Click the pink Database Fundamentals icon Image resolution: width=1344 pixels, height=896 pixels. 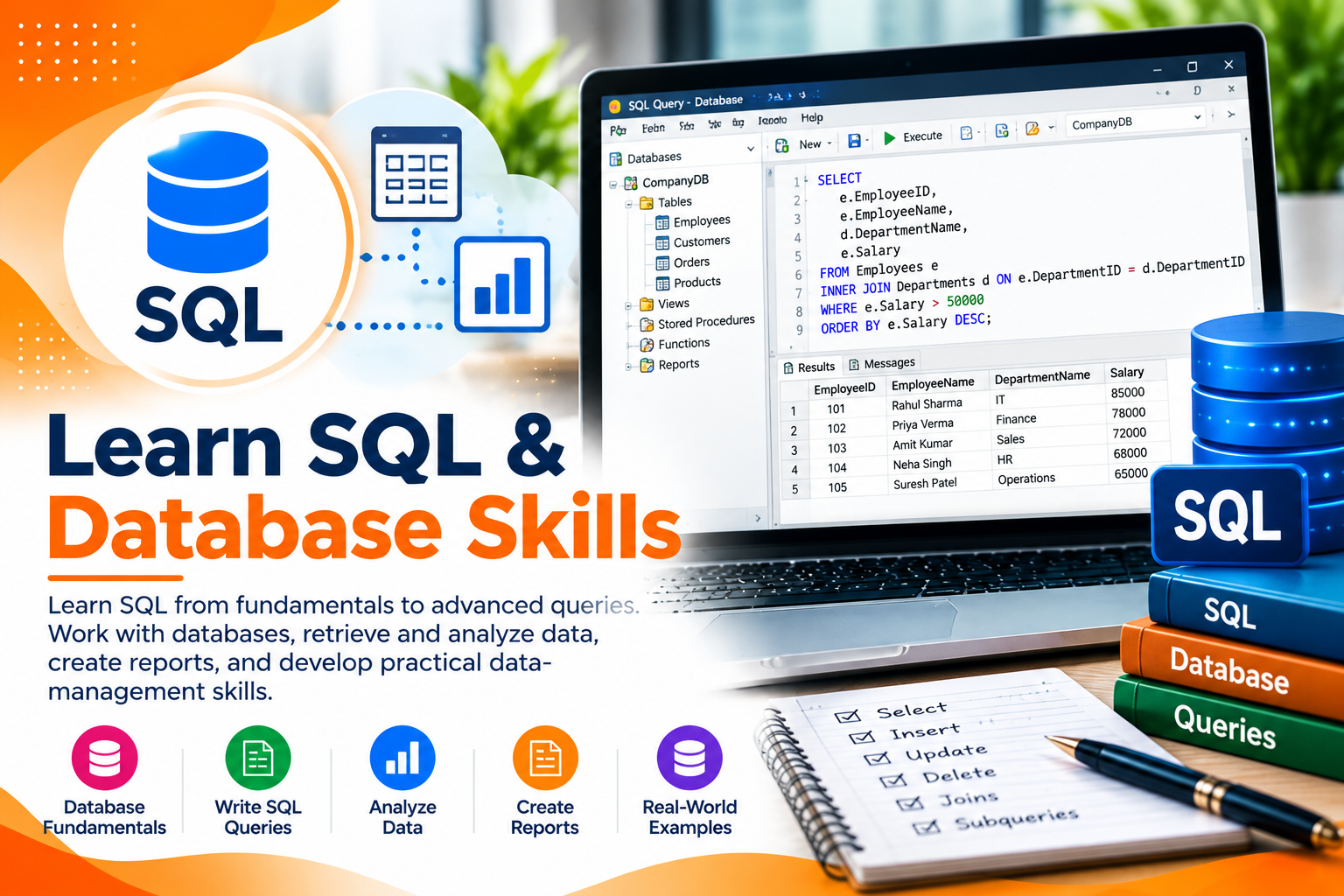click(105, 759)
